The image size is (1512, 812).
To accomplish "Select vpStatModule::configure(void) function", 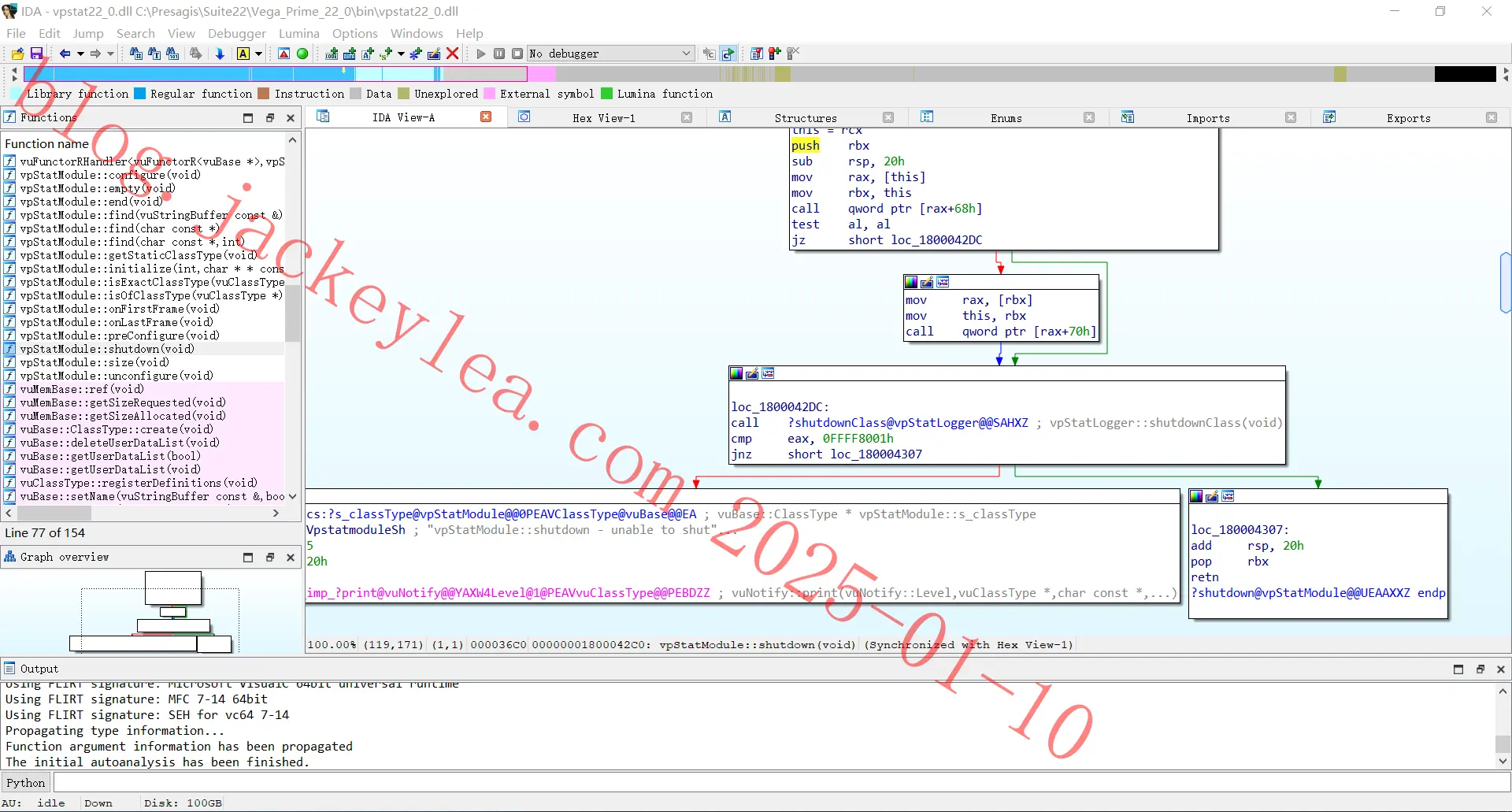I will coord(110,175).
